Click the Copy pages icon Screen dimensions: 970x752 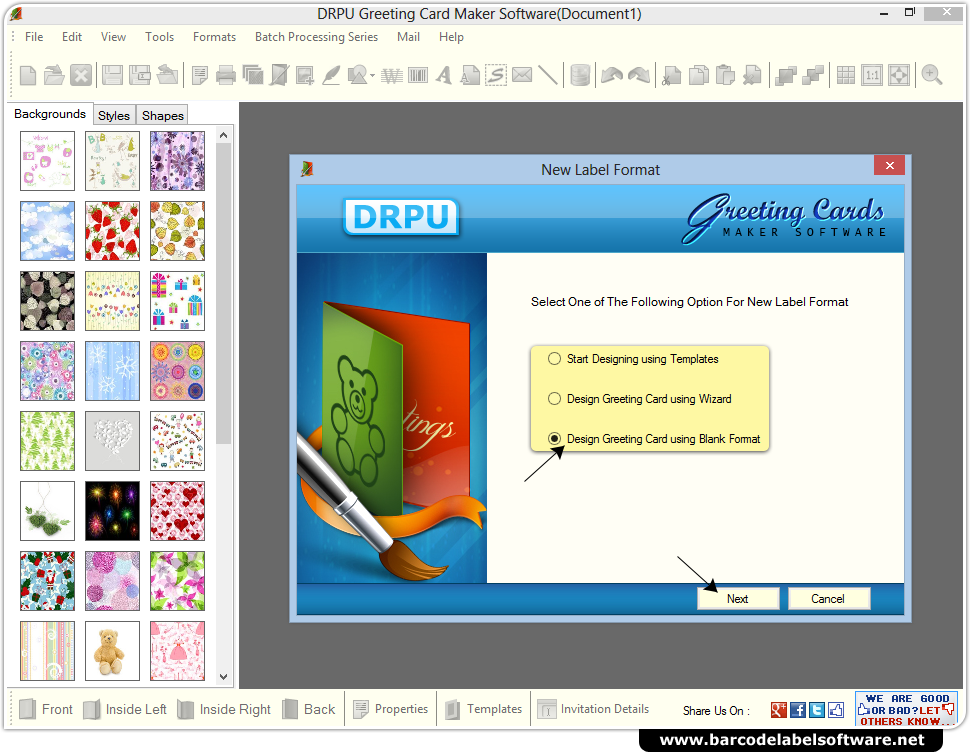pyautogui.click(x=698, y=75)
